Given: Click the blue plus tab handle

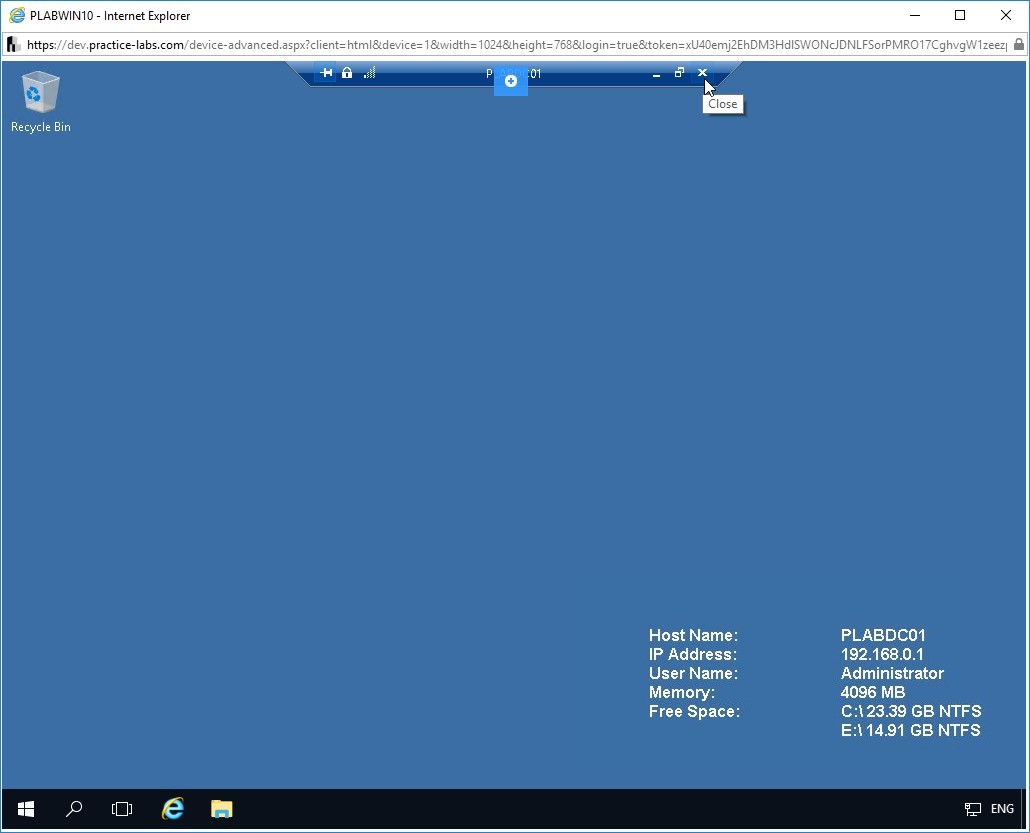Looking at the screenshot, I should coord(510,81).
